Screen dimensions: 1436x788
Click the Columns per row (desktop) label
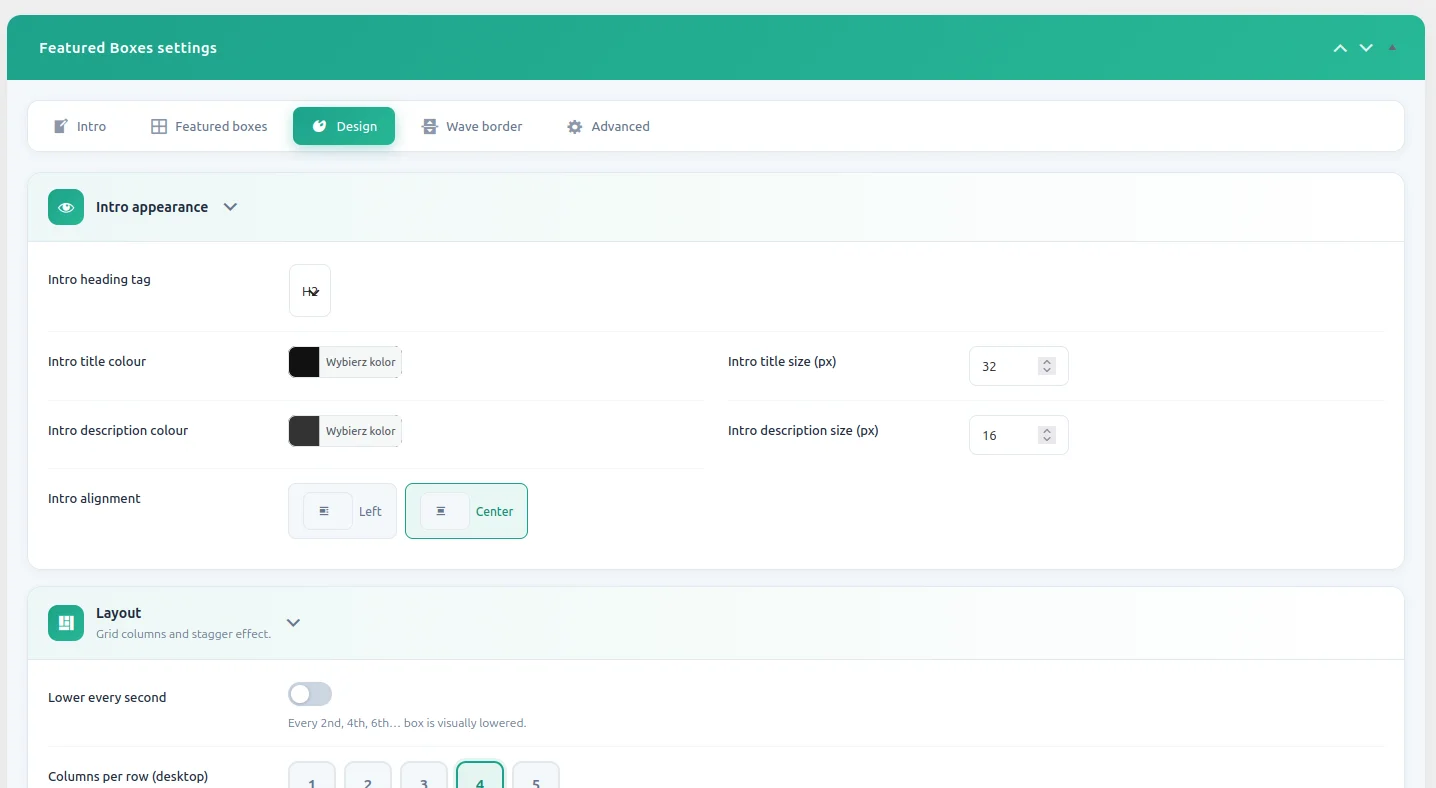coord(128,777)
